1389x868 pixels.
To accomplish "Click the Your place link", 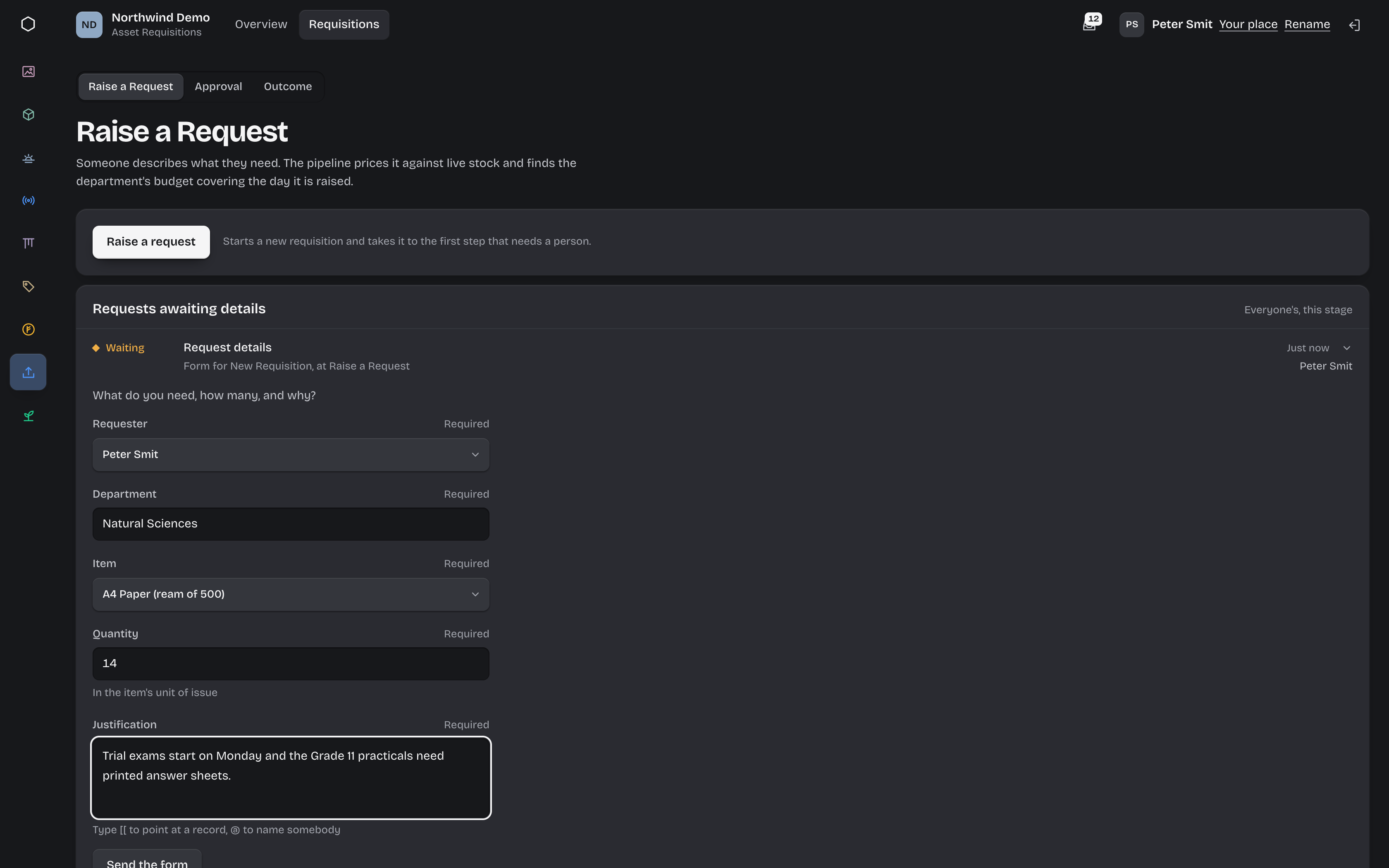I will pyautogui.click(x=1248, y=24).
